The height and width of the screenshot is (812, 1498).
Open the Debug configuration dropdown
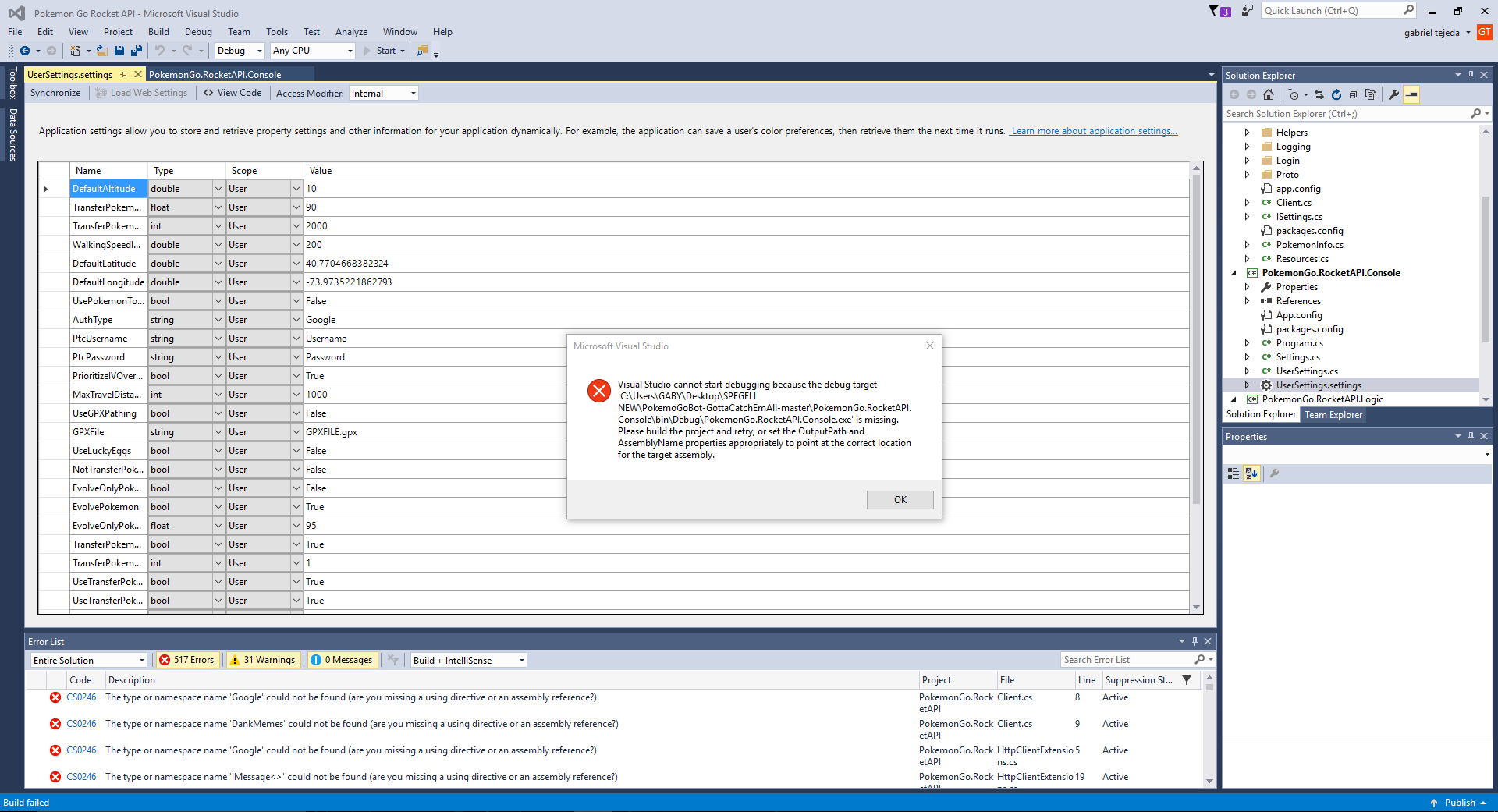(240, 51)
